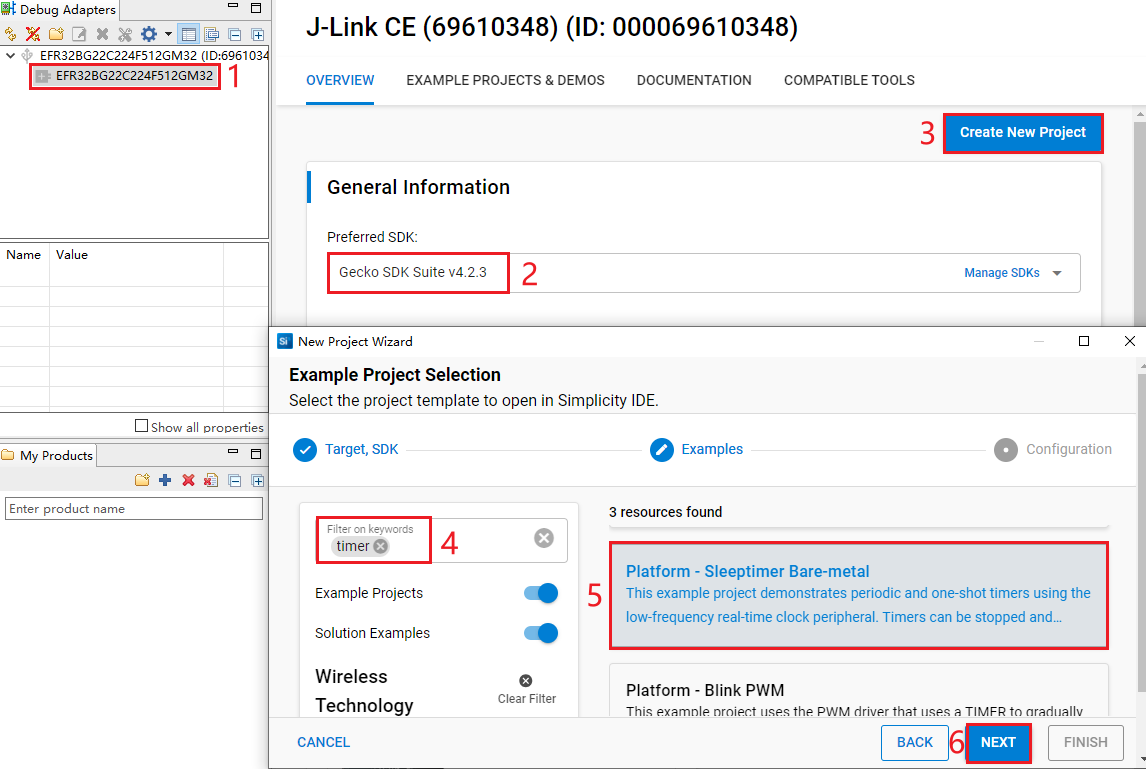Click the red X delete icon in My Products
1146x769 pixels.
point(188,481)
